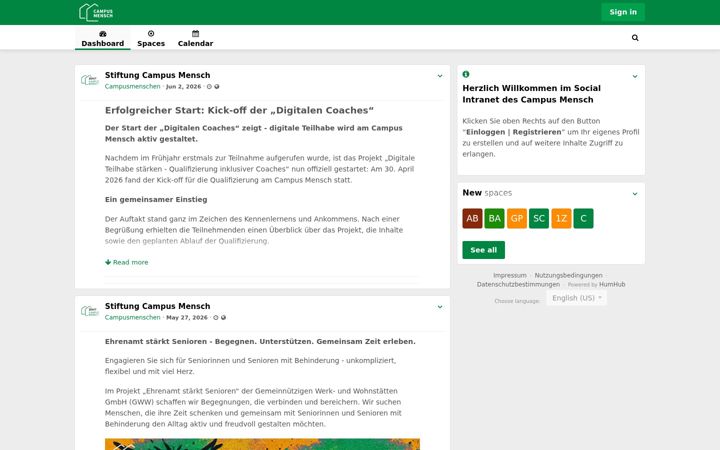
Task: Click the Dashboard speedometer icon
Action: (102, 34)
